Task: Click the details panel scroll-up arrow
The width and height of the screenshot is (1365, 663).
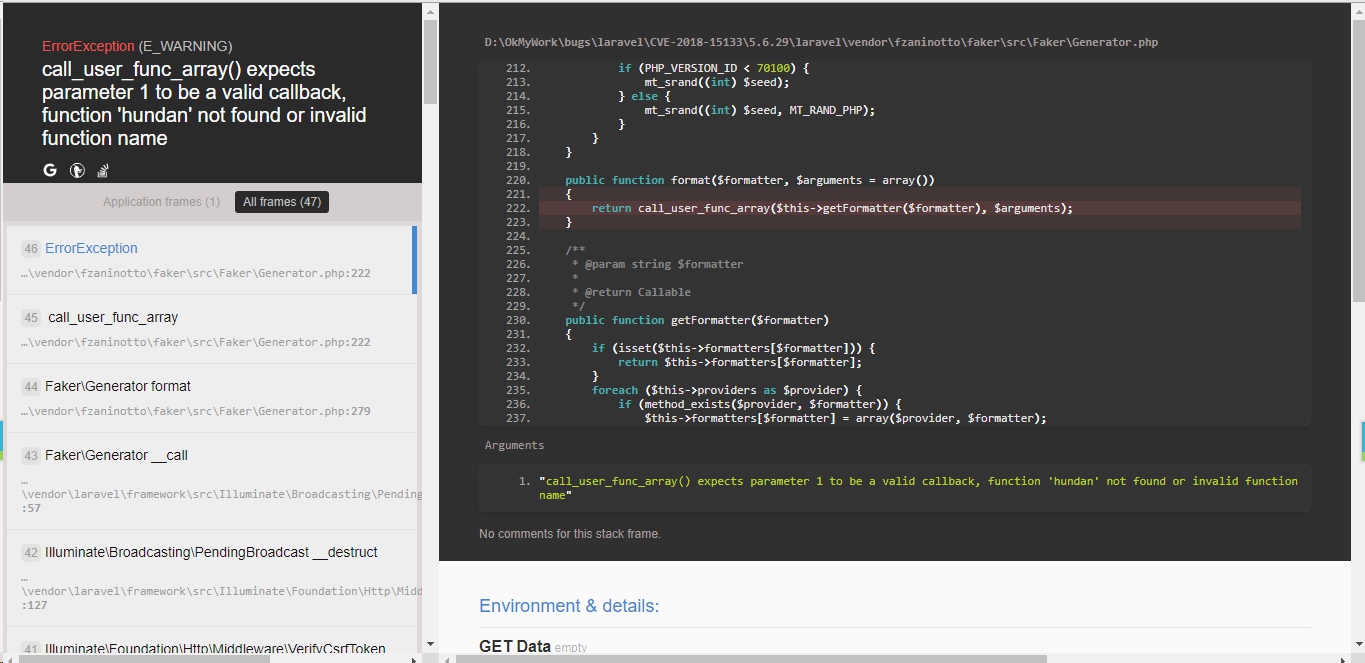Action: pyautogui.click(x=1358, y=11)
